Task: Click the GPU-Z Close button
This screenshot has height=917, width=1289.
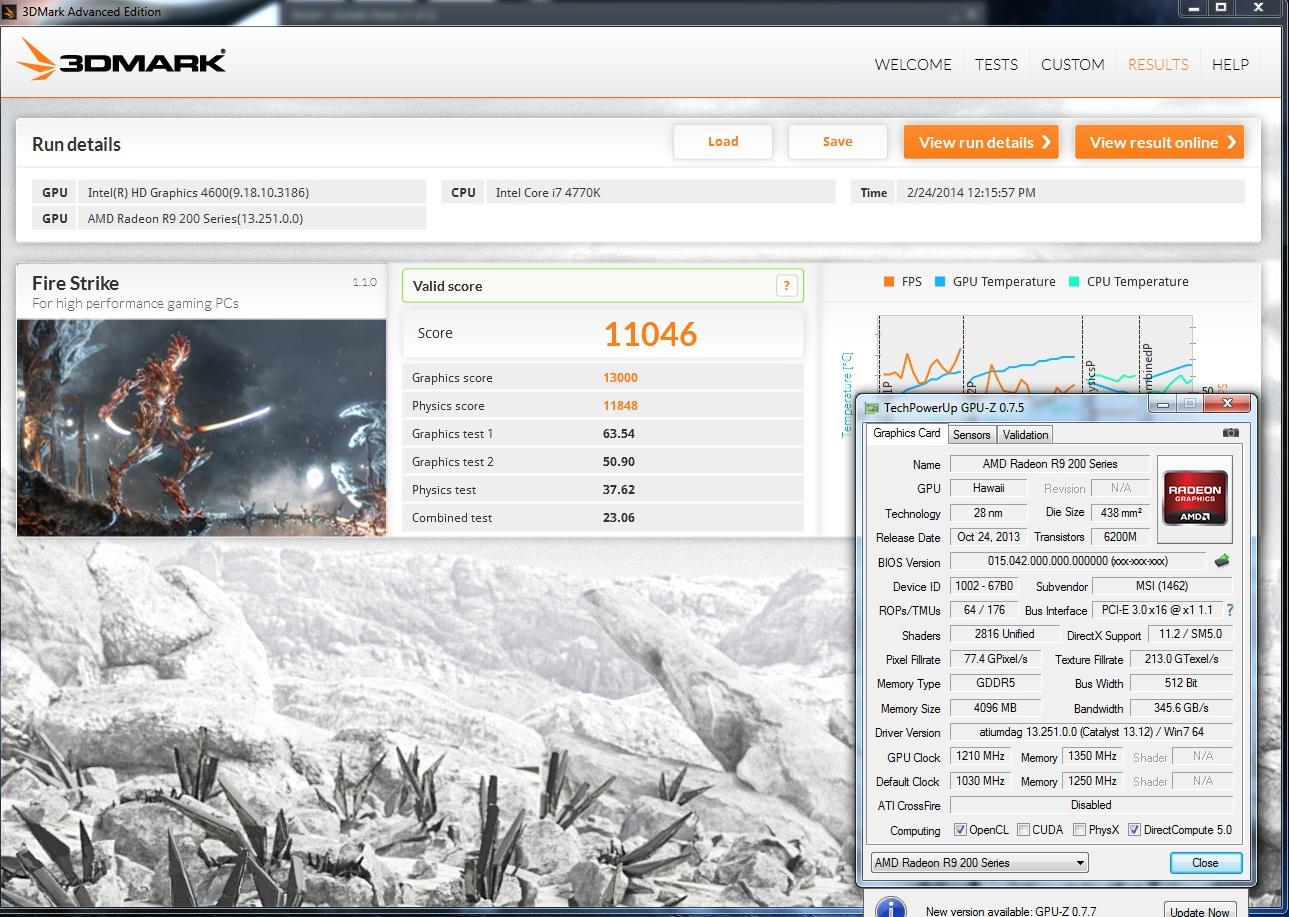Action: click(x=1205, y=862)
